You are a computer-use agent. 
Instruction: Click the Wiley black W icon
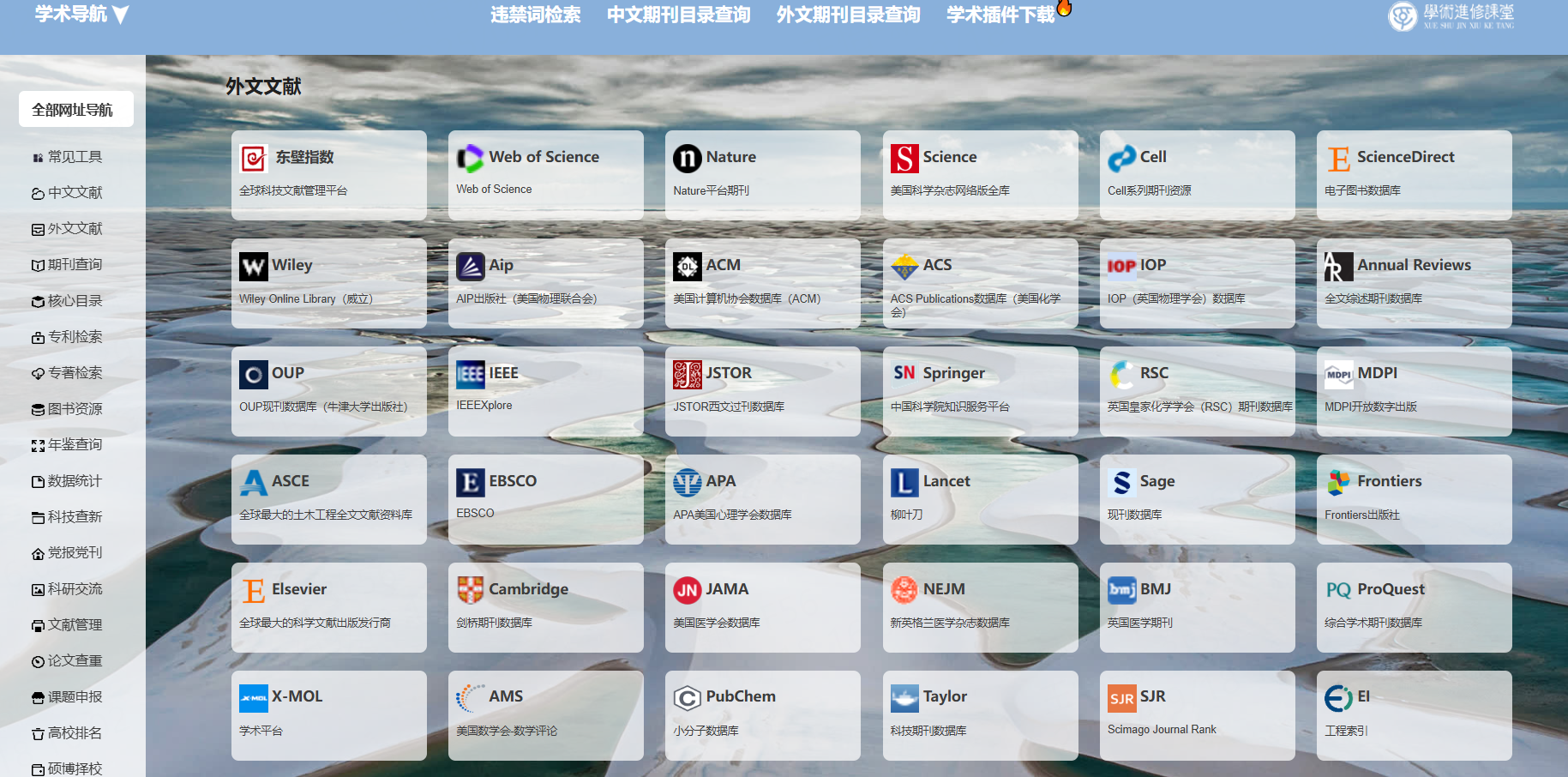253,267
